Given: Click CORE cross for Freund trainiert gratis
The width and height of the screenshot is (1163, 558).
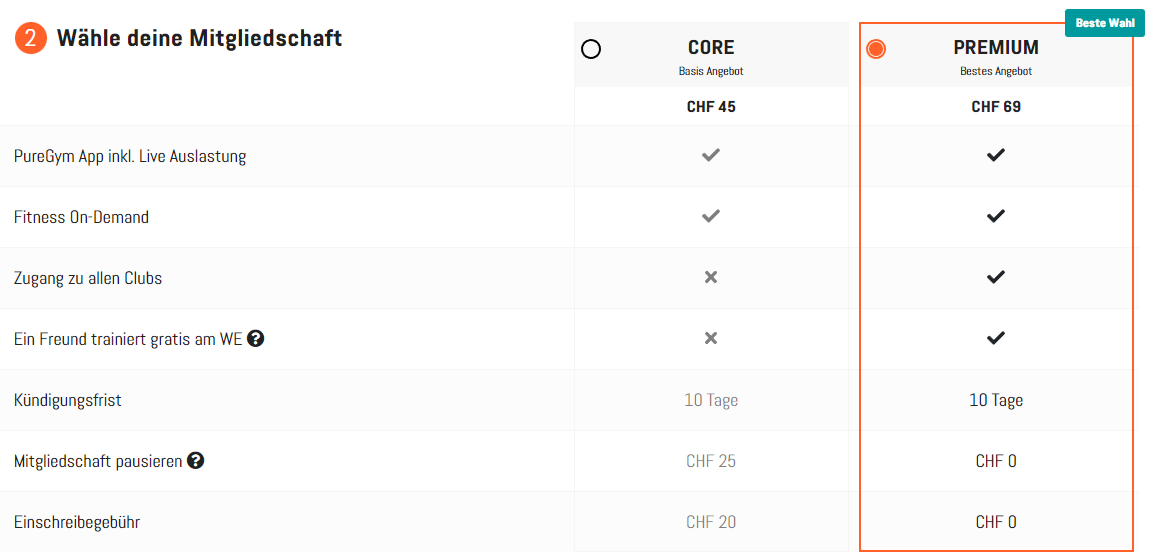Looking at the screenshot, I should point(711,339).
